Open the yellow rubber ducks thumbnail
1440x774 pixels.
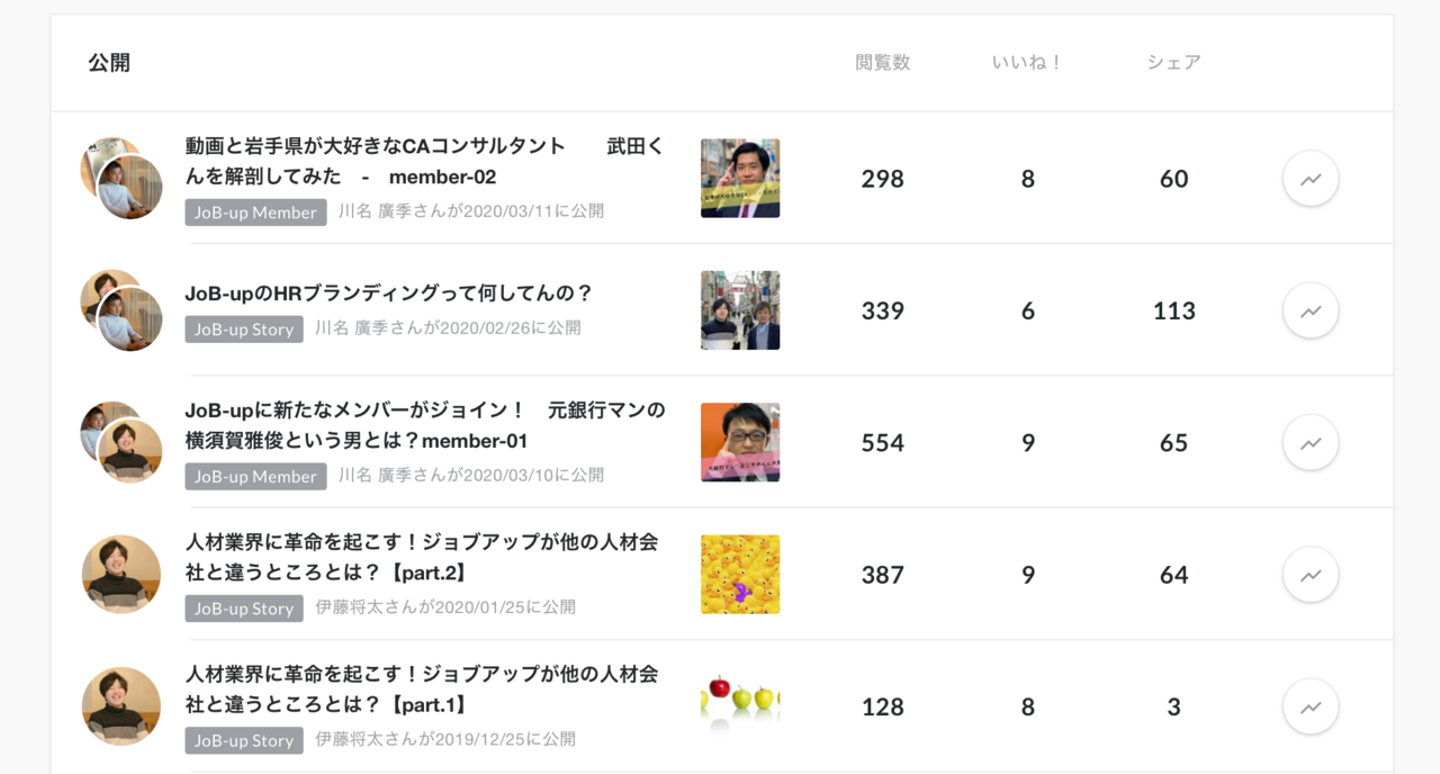click(x=740, y=574)
